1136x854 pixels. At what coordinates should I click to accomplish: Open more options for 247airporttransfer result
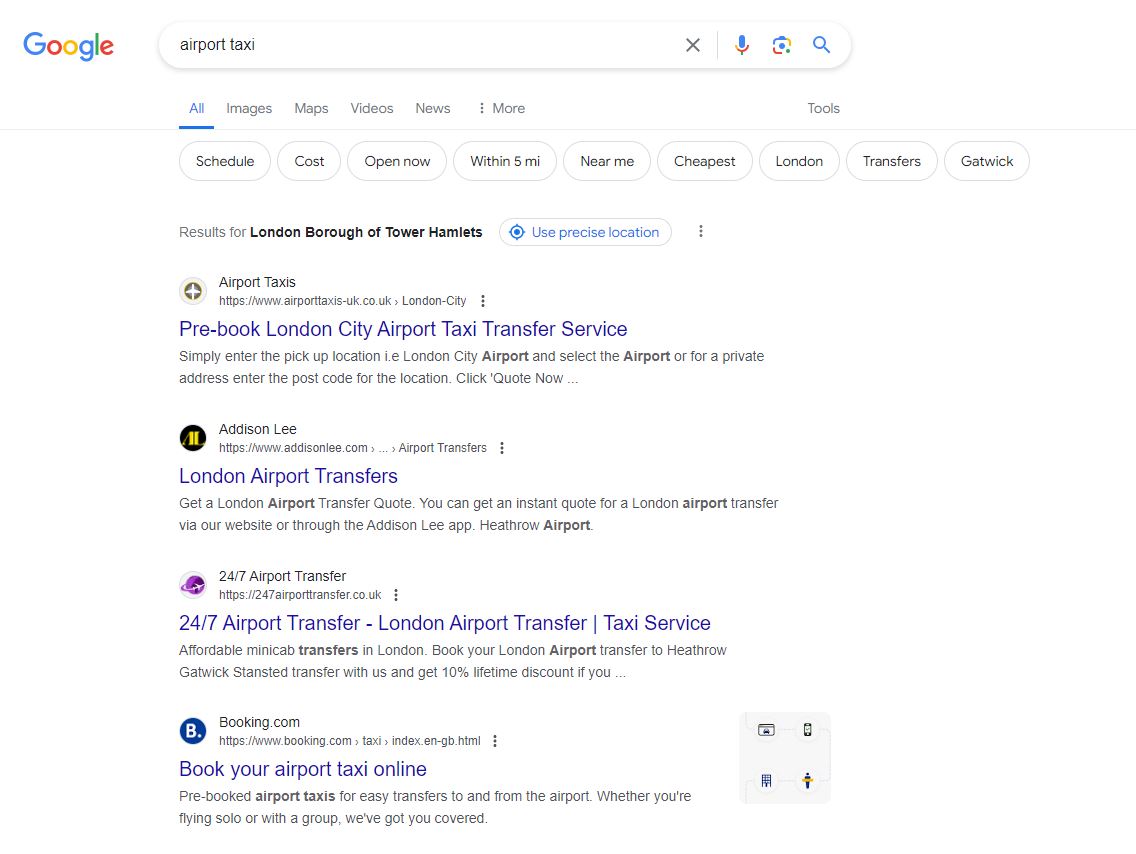pyautogui.click(x=396, y=595)
